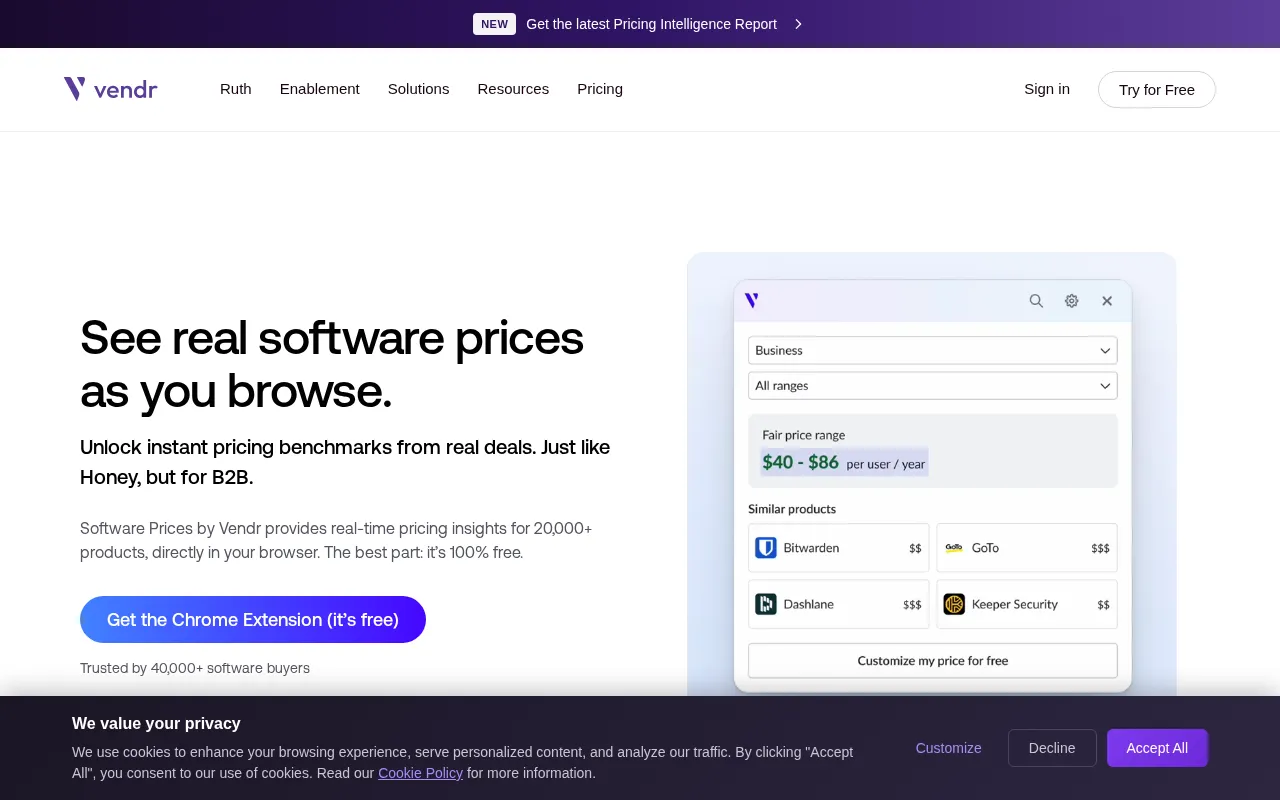Click Get the Chrome Extension button
The image size is (1280, 800).
pyautogui.click(x=253, y=620)
